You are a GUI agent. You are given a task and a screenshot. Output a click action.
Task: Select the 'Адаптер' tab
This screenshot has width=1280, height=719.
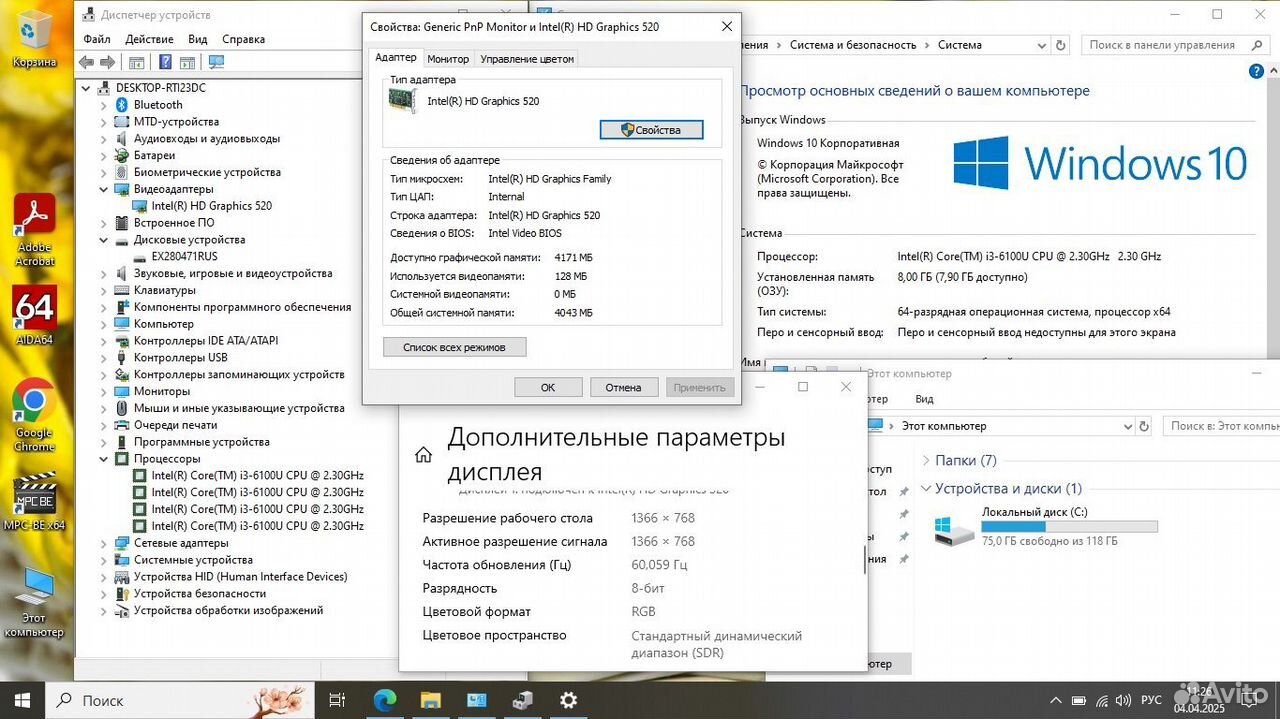click(395, 58)
